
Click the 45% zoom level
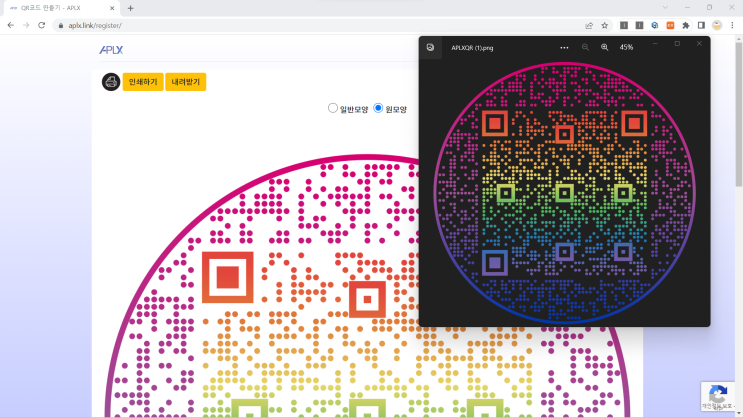(x=626, y=47)
